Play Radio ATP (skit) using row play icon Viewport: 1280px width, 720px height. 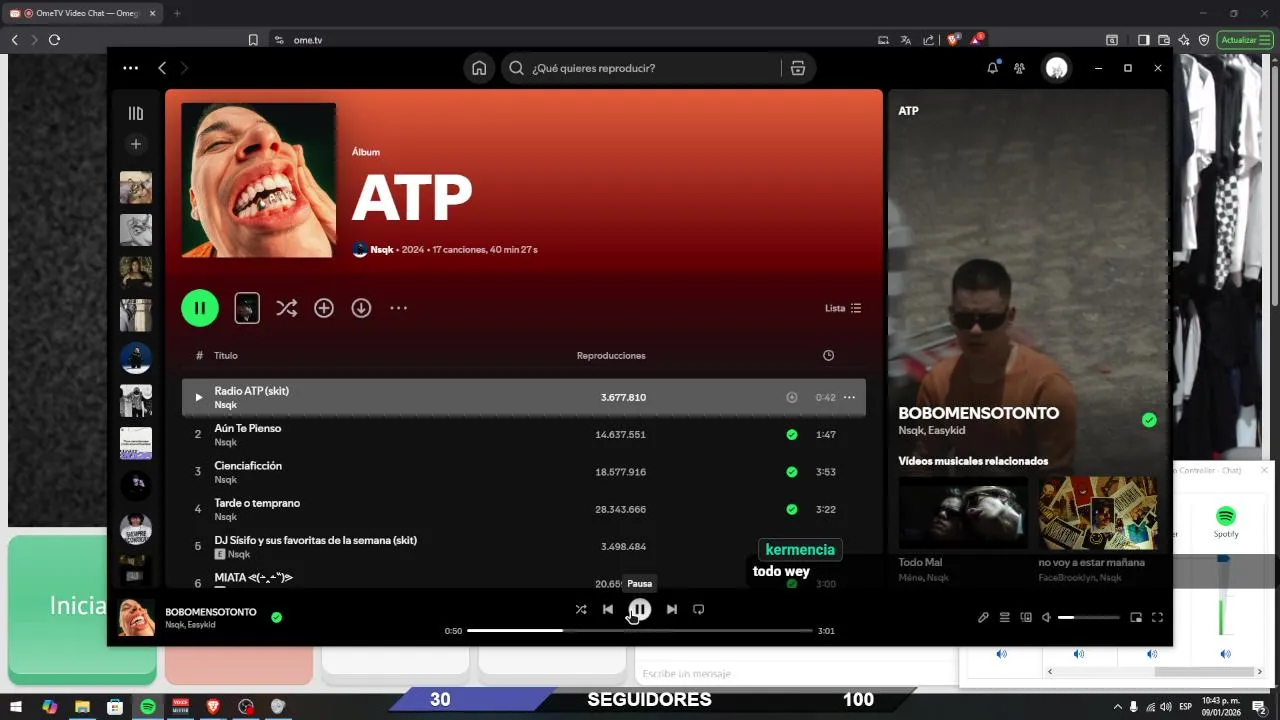[x=198, y=397]
